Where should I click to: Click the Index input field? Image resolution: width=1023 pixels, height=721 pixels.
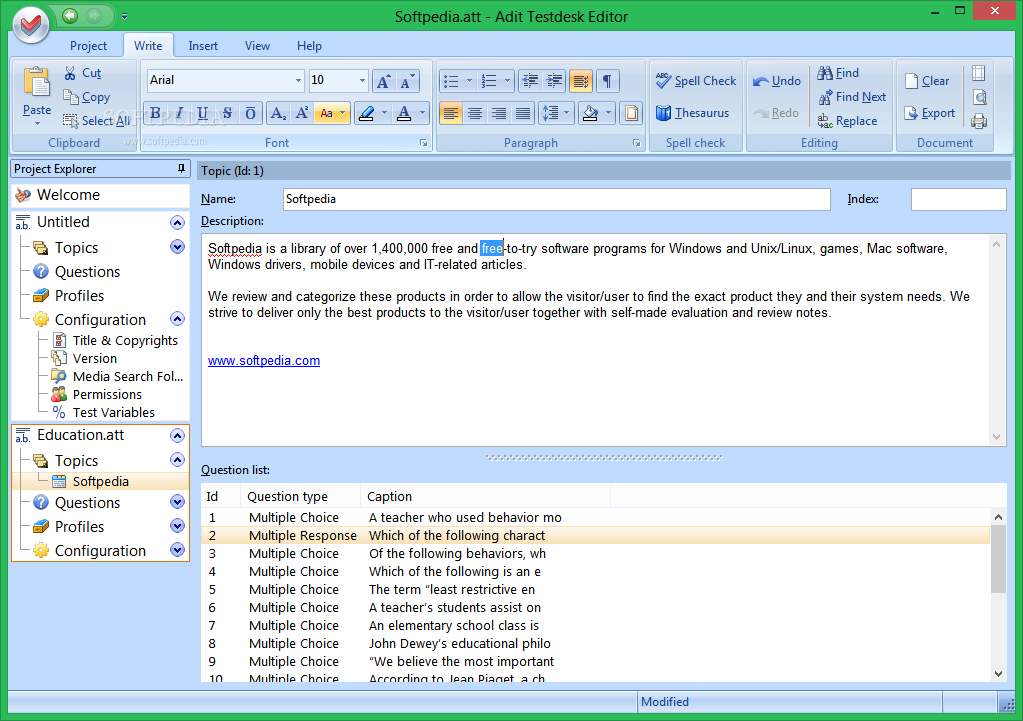pyautogui.click(x=958, y=200)
